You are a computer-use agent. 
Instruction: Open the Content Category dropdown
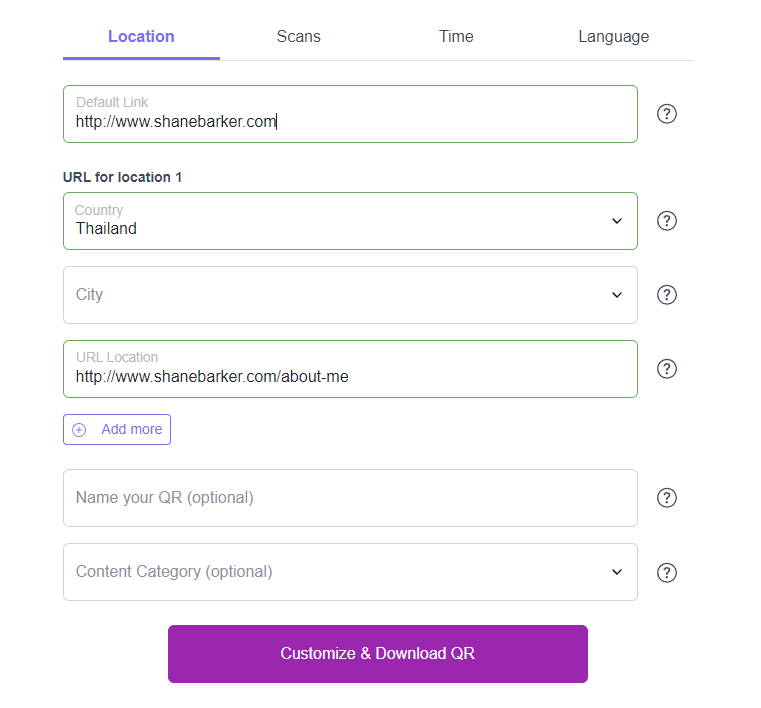point(350,572)
